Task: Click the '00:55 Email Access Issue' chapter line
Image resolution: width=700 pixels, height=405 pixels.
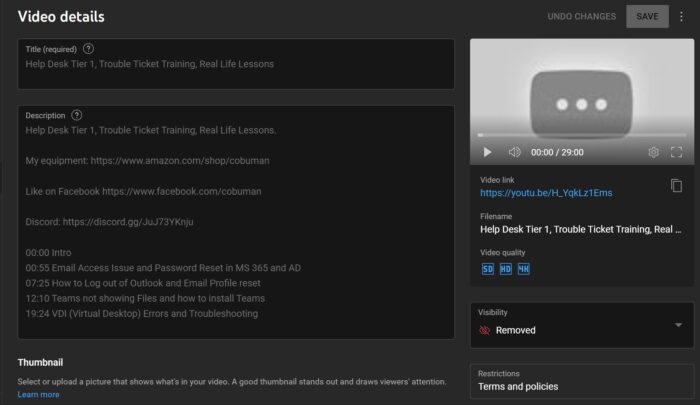Action: pos(163,268)
